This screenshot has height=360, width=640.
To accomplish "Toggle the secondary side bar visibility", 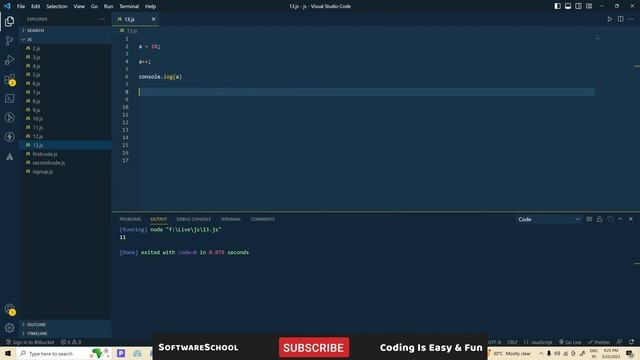I will (x=578, y=6).
